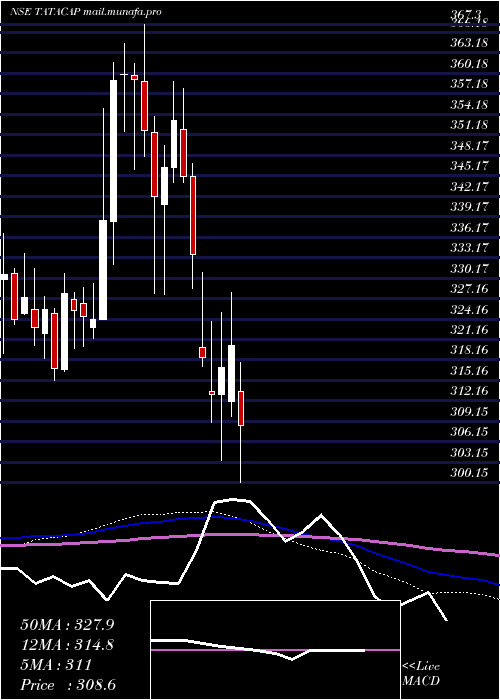
Task: Click the Price : 308.6 readout
Action: (68, 684)
